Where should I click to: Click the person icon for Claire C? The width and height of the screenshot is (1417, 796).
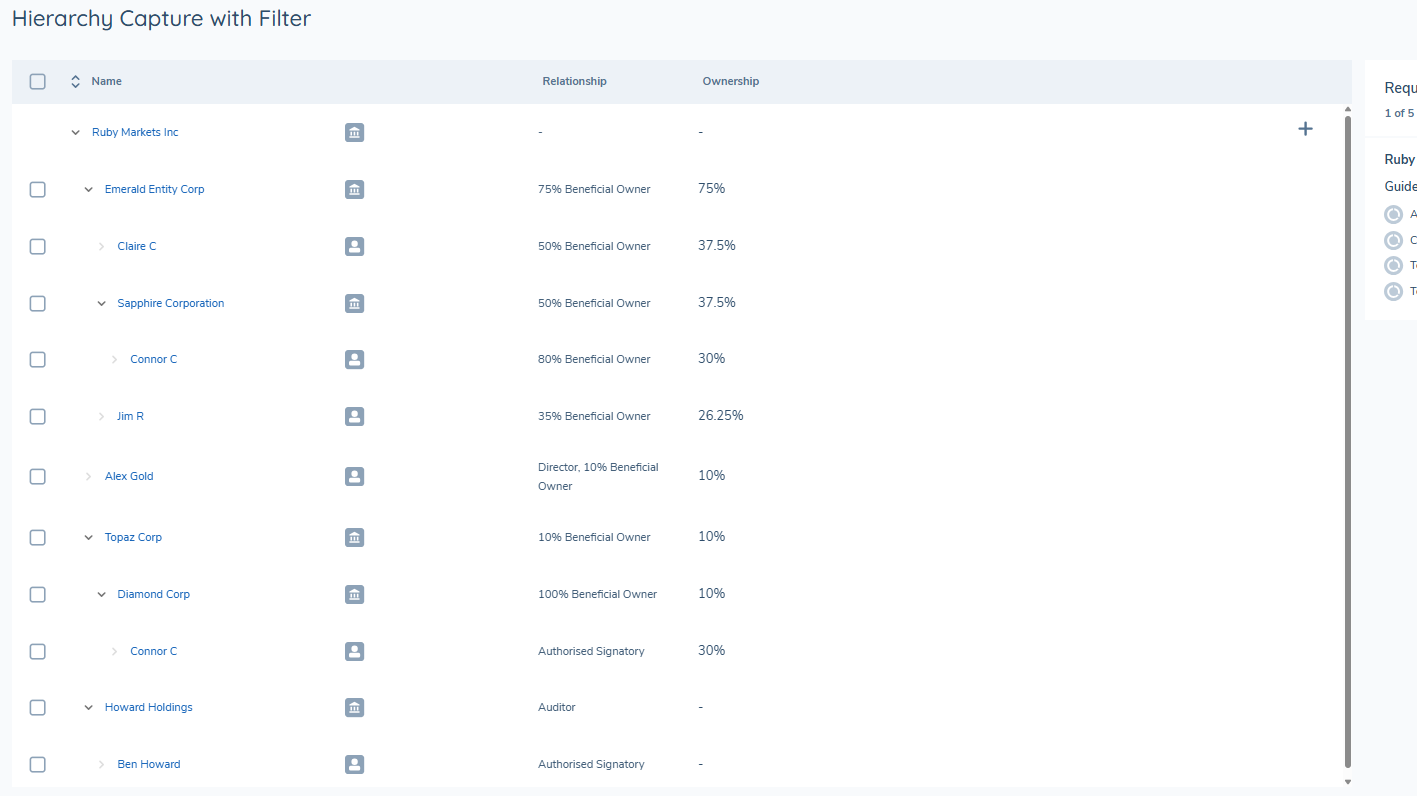tap(354, 246)
